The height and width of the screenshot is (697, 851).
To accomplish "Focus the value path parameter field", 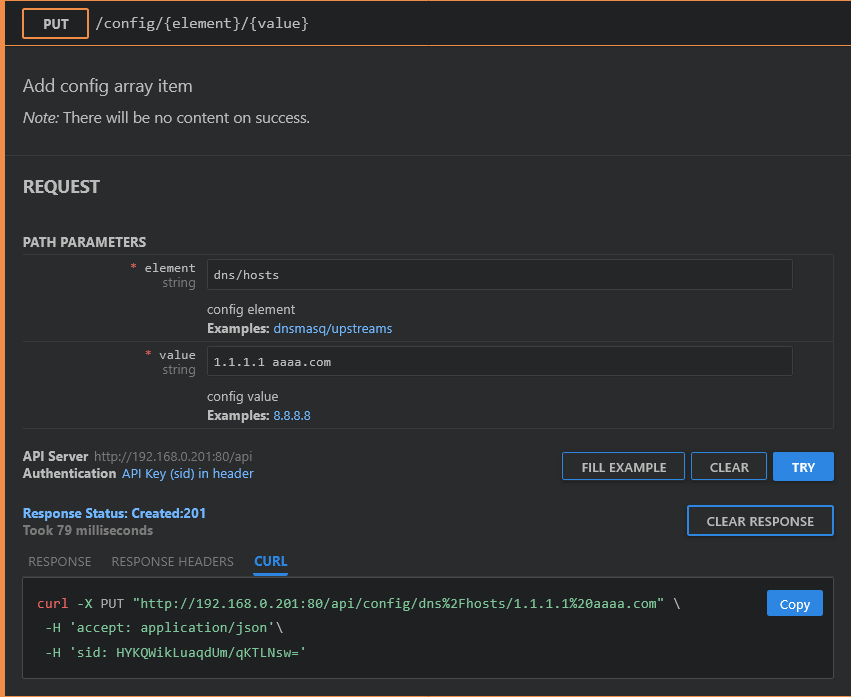I will point(499,361).
